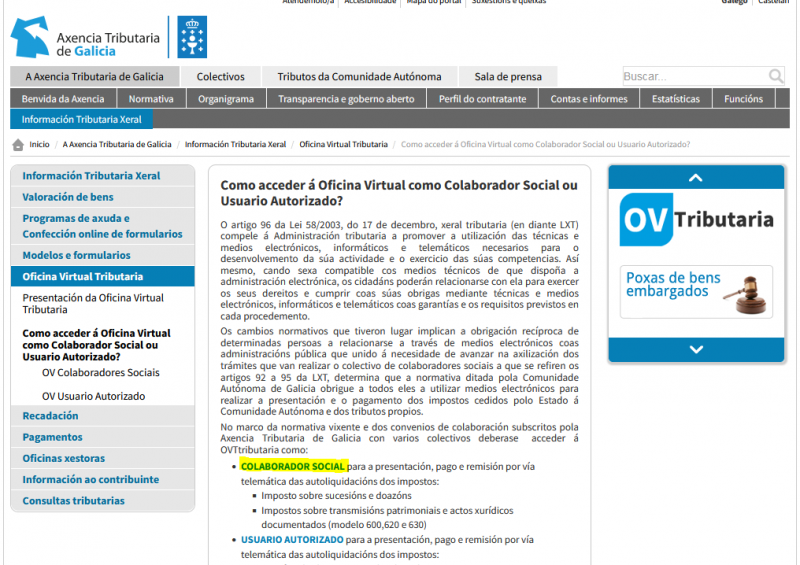
Task: Open the A Axencia Tributaria de Galicia tab
Action: click(x=94, y=77)
